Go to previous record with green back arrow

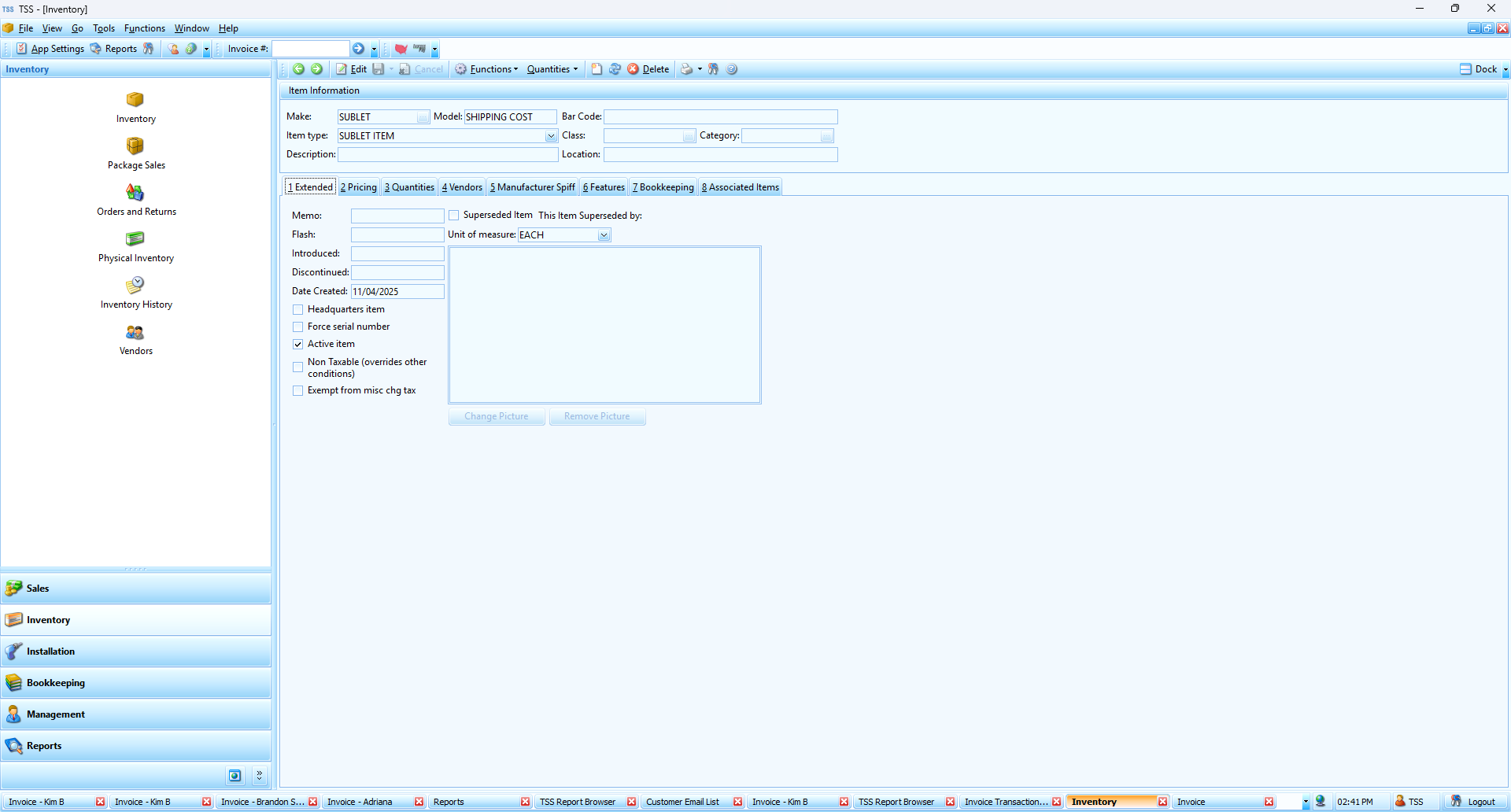click(299, 69)
